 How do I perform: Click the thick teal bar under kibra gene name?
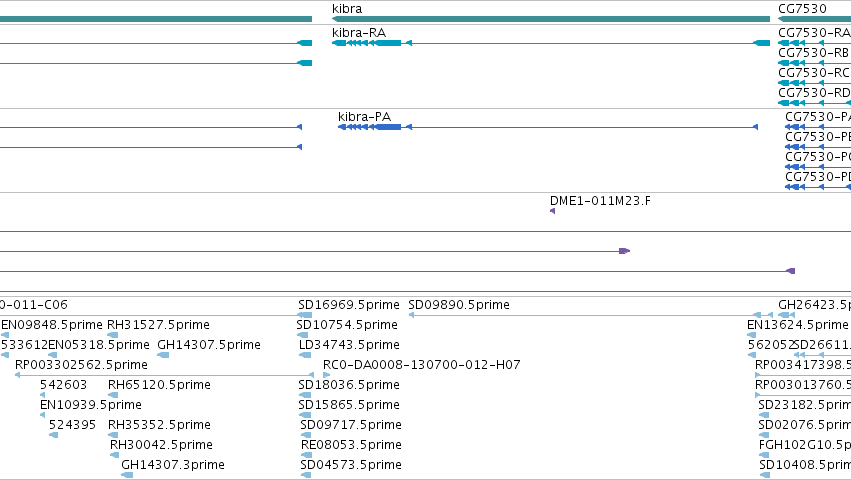click(551, 20)
